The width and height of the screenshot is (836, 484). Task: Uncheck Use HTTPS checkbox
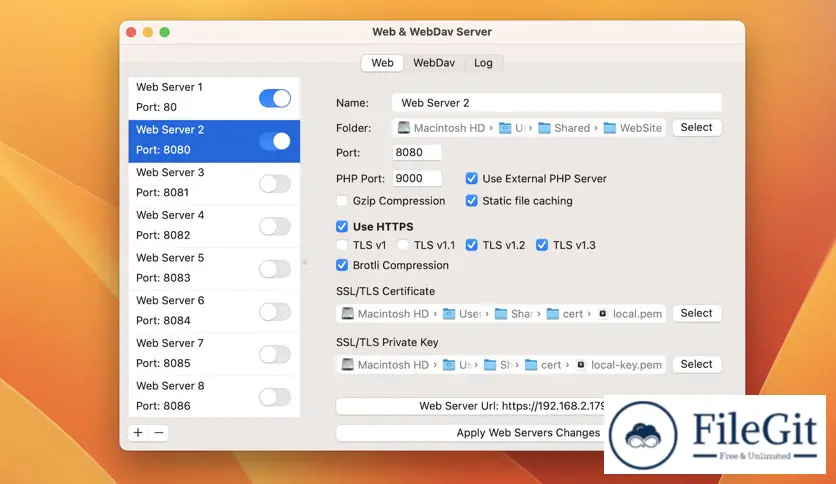[342, 227]
